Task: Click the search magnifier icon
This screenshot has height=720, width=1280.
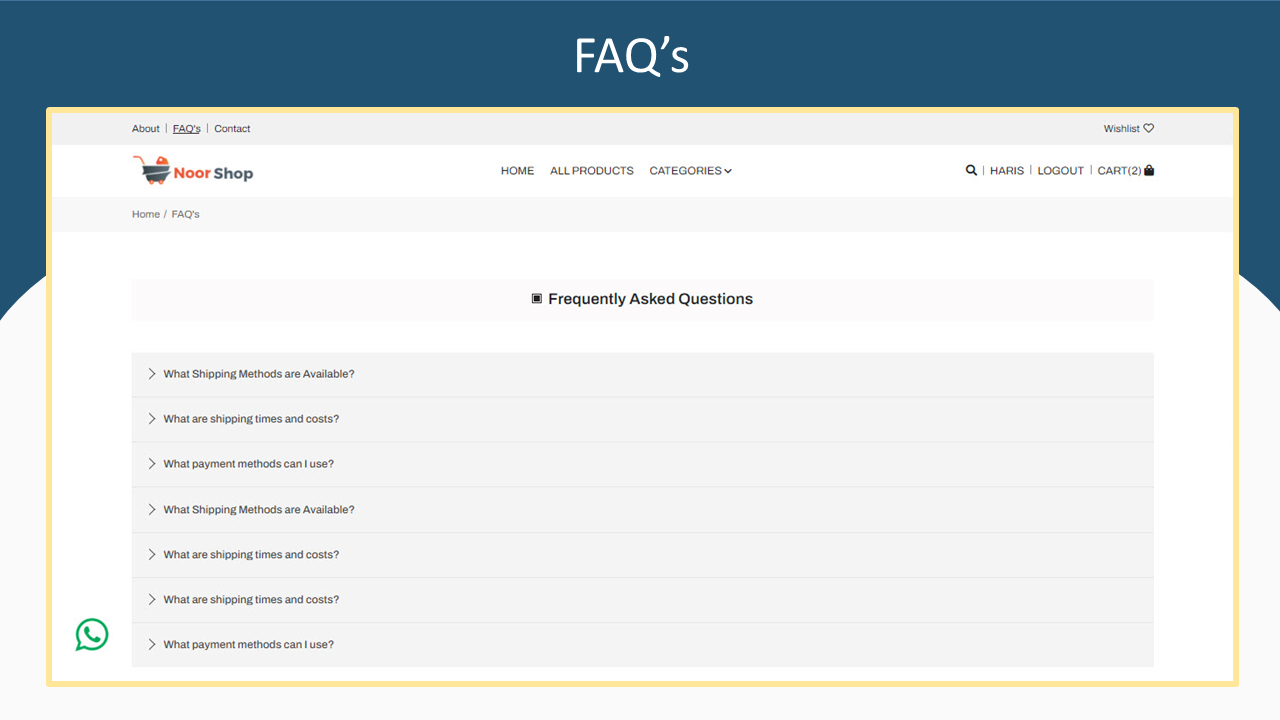Action: click(971, 171)
